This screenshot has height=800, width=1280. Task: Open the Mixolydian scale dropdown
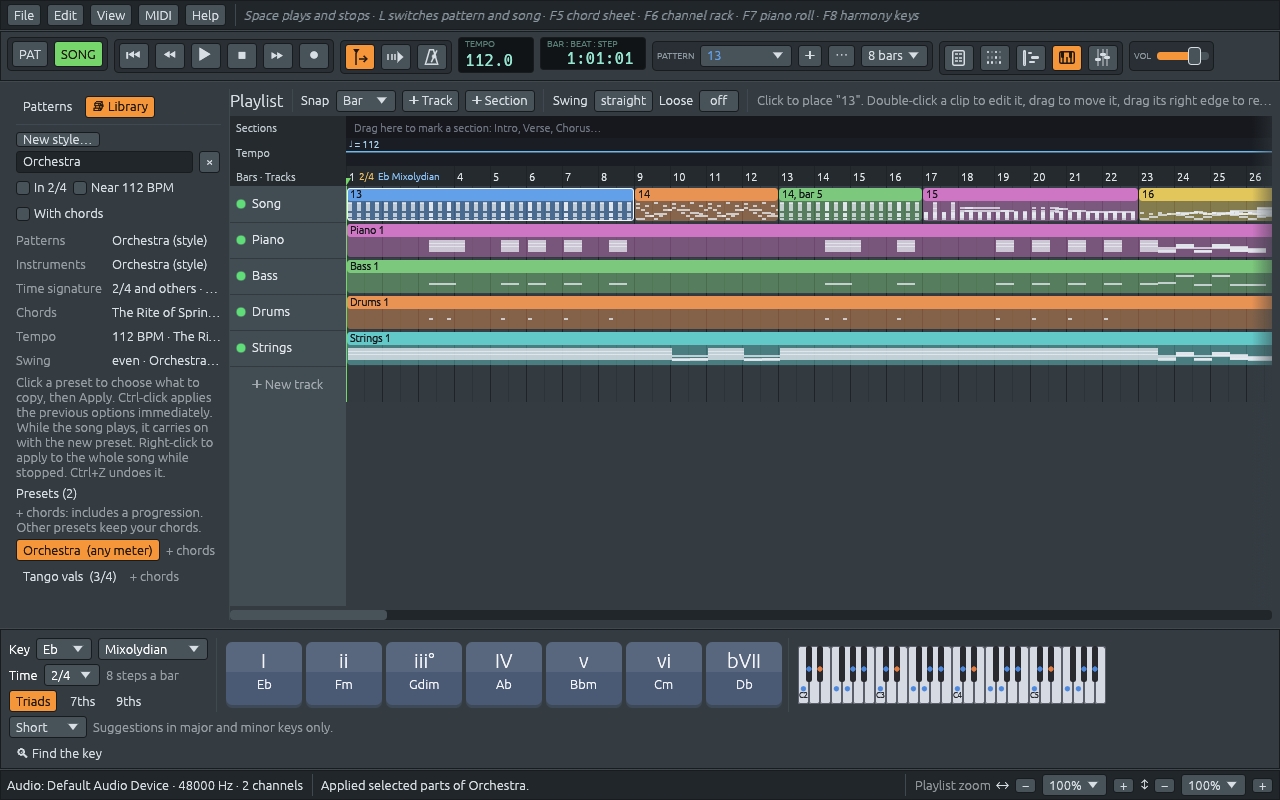pyautogui.click(x=153, y=650)
